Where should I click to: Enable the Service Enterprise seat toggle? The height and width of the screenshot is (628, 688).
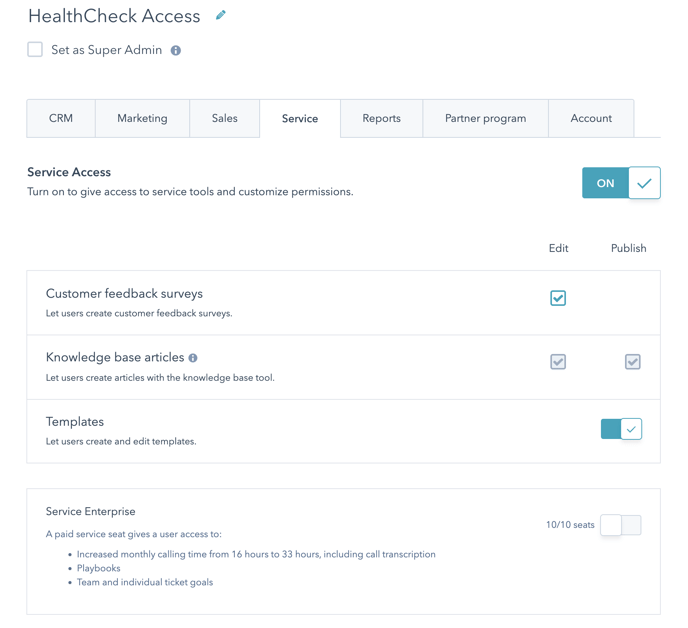click(620, 525)
